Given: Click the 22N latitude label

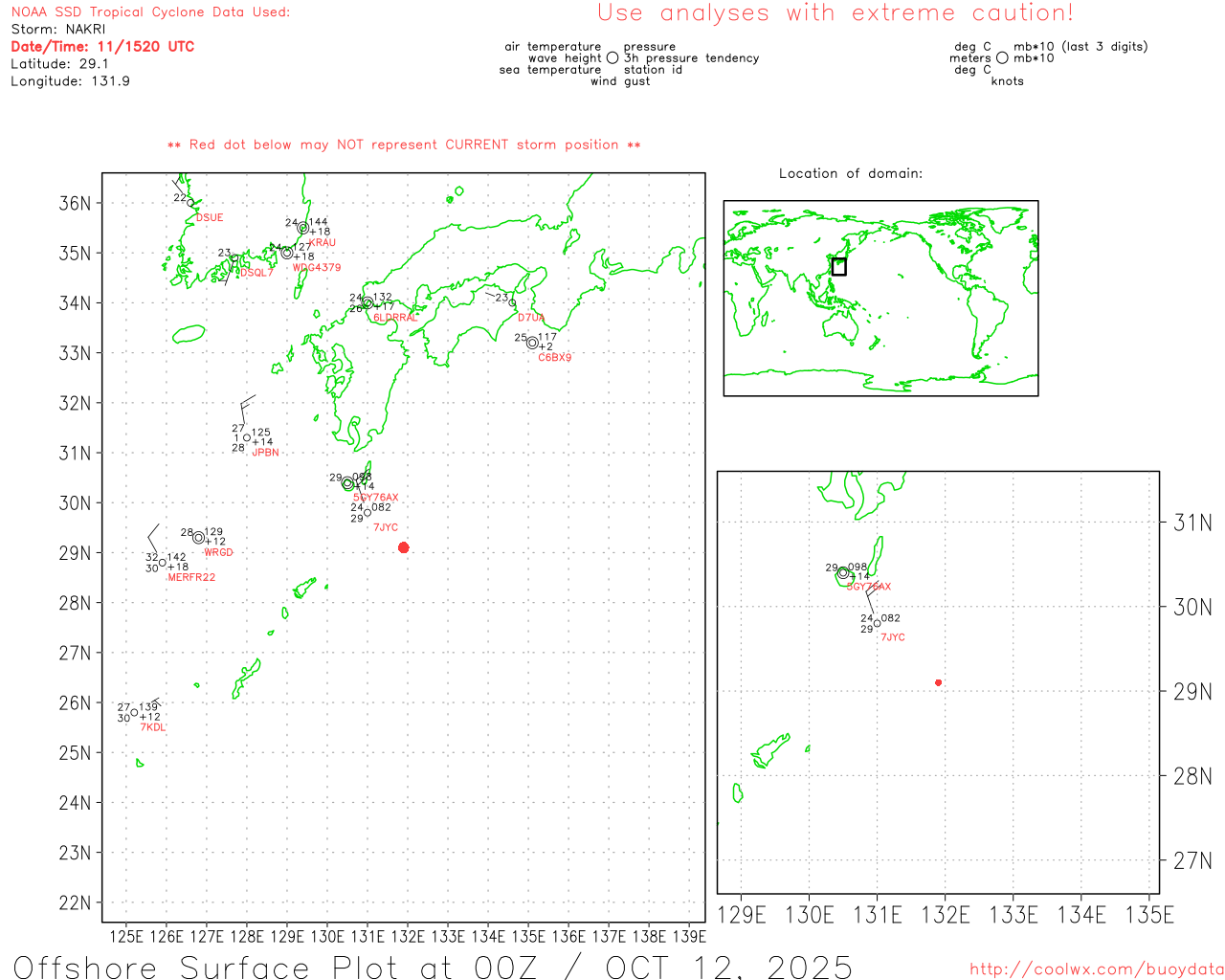Looking at the screenshot, I should (x=75, y=902).
